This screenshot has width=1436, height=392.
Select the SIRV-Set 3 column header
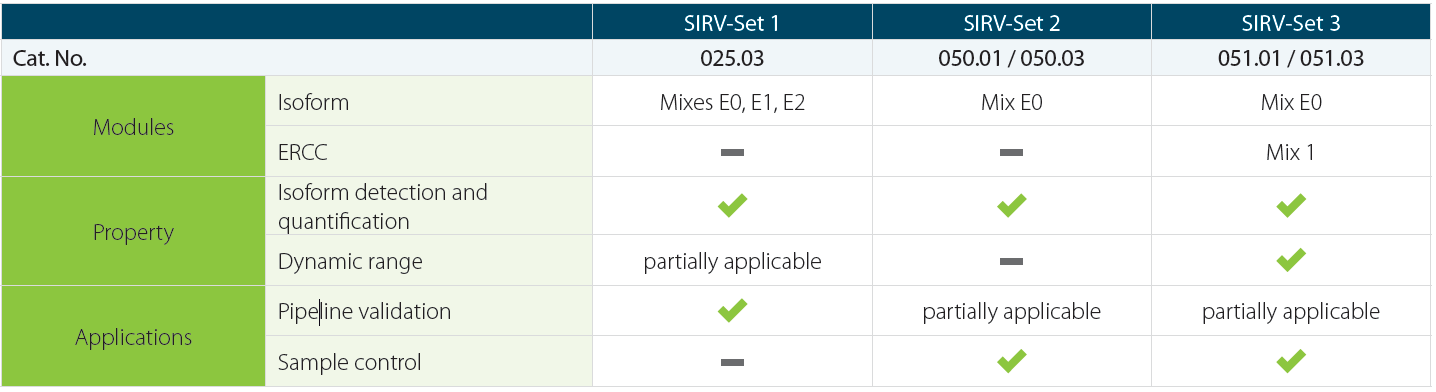click(x=1291, y=22)
